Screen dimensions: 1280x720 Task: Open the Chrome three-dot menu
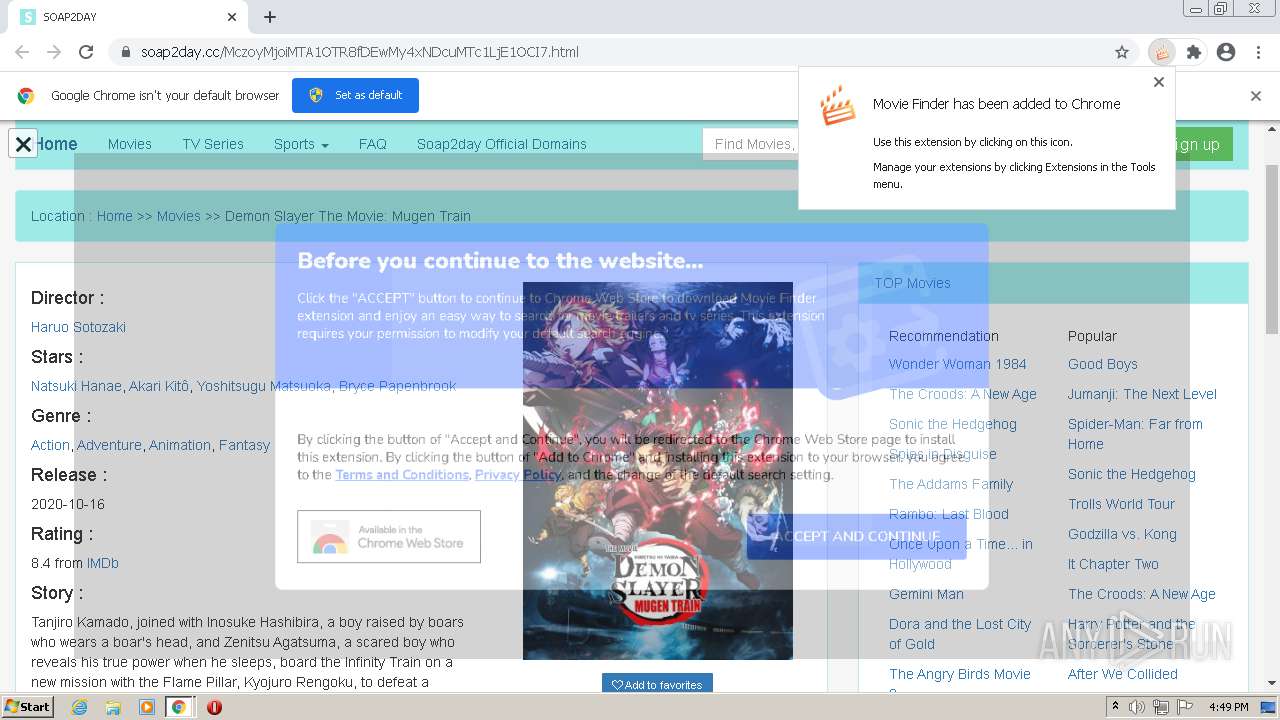pyautogui.click(x=1257, y=52)
